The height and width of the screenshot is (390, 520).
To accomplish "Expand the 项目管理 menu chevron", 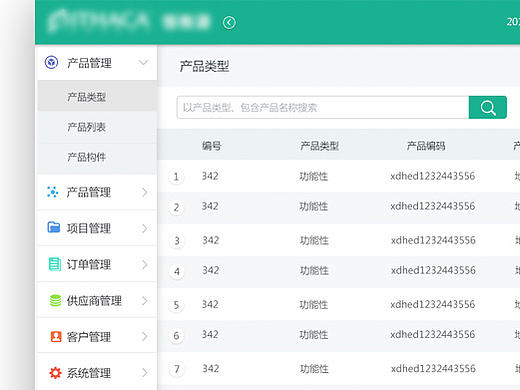I will (x=145, y=229).
